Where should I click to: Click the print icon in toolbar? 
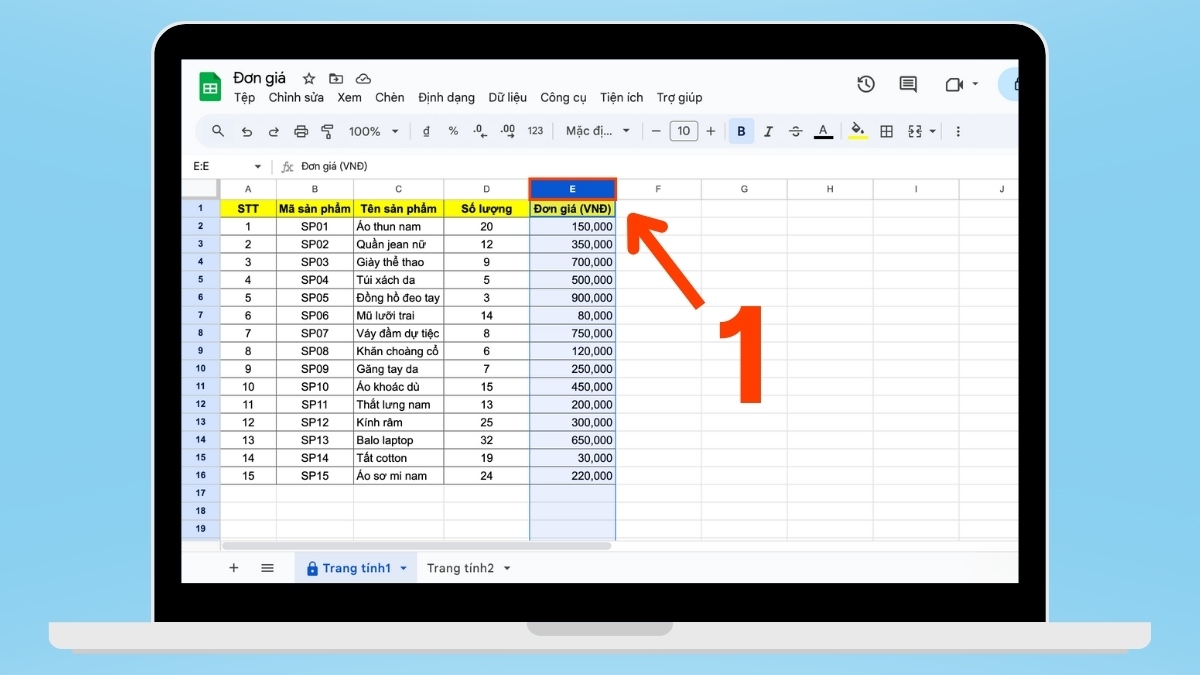pyautogui.click(x=300, y=131)
